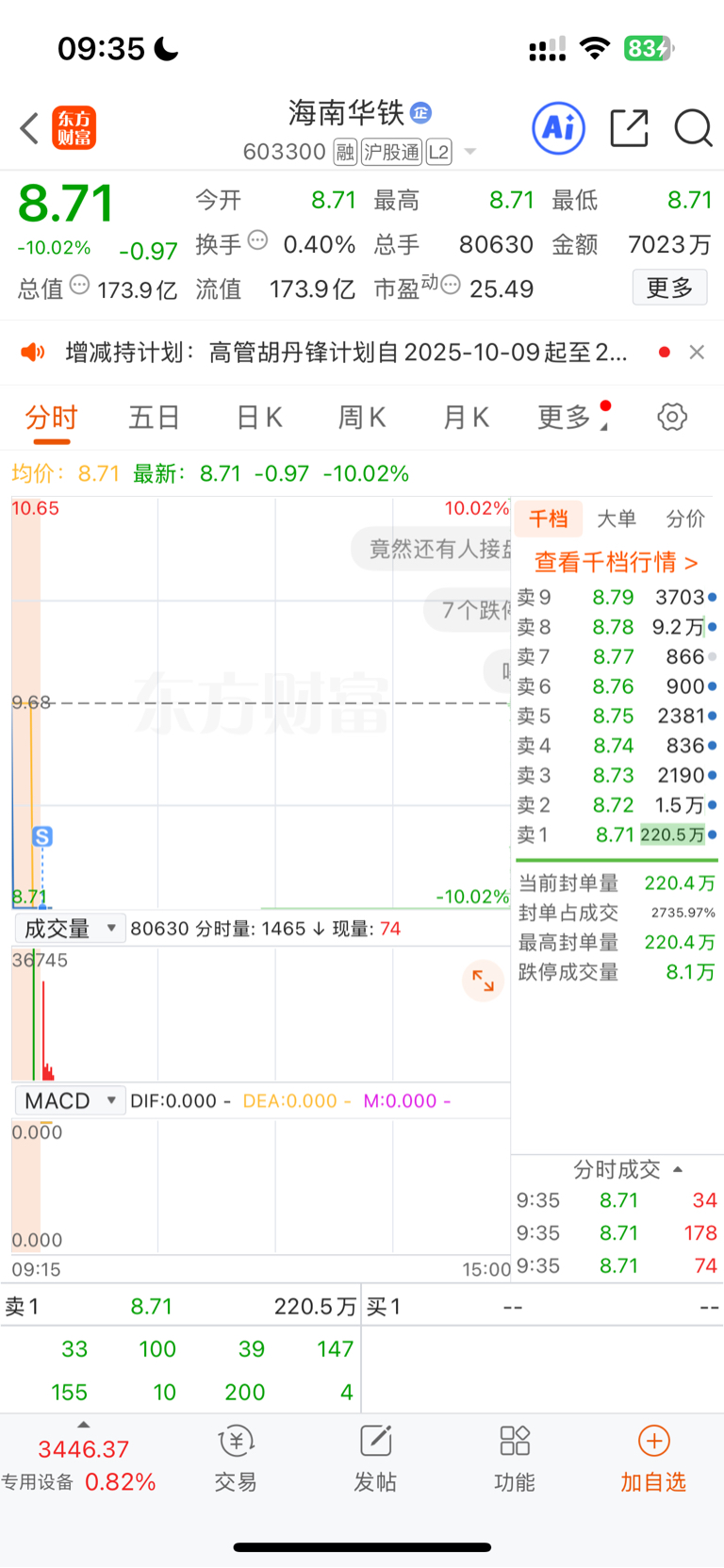Switch to the 五日 tab
Viewport: 724px width, 1568px height.
point(154,417)
